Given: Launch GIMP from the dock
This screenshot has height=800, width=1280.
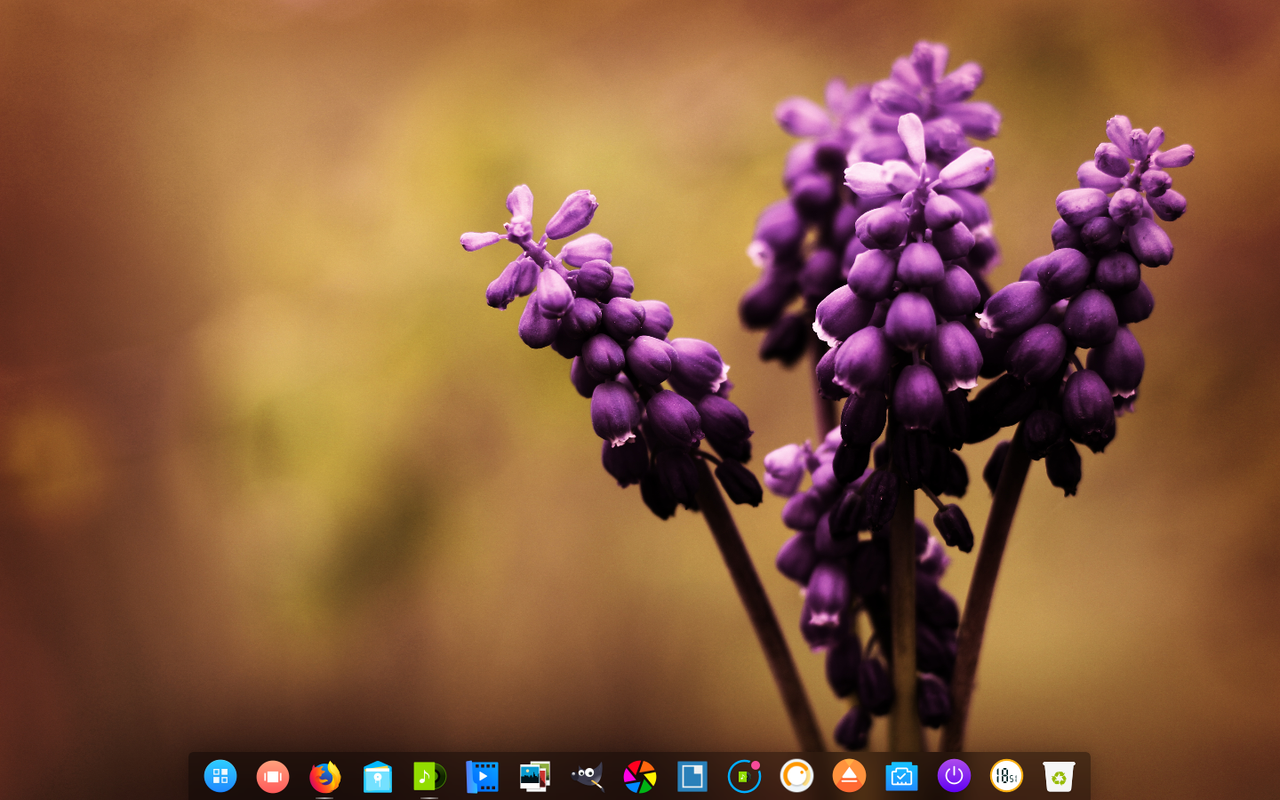Looking at the screenshot, I should point(587,776).
